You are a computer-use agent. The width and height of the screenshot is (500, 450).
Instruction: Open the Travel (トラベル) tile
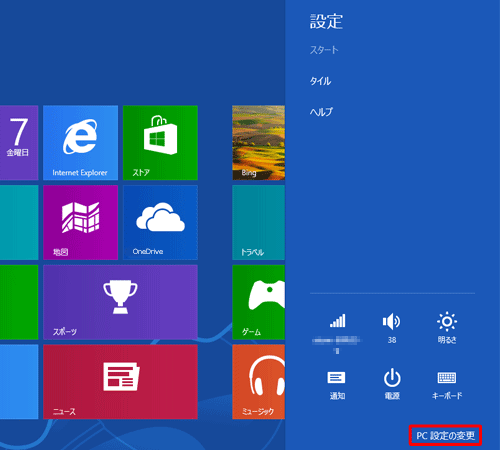pos(259,222)
